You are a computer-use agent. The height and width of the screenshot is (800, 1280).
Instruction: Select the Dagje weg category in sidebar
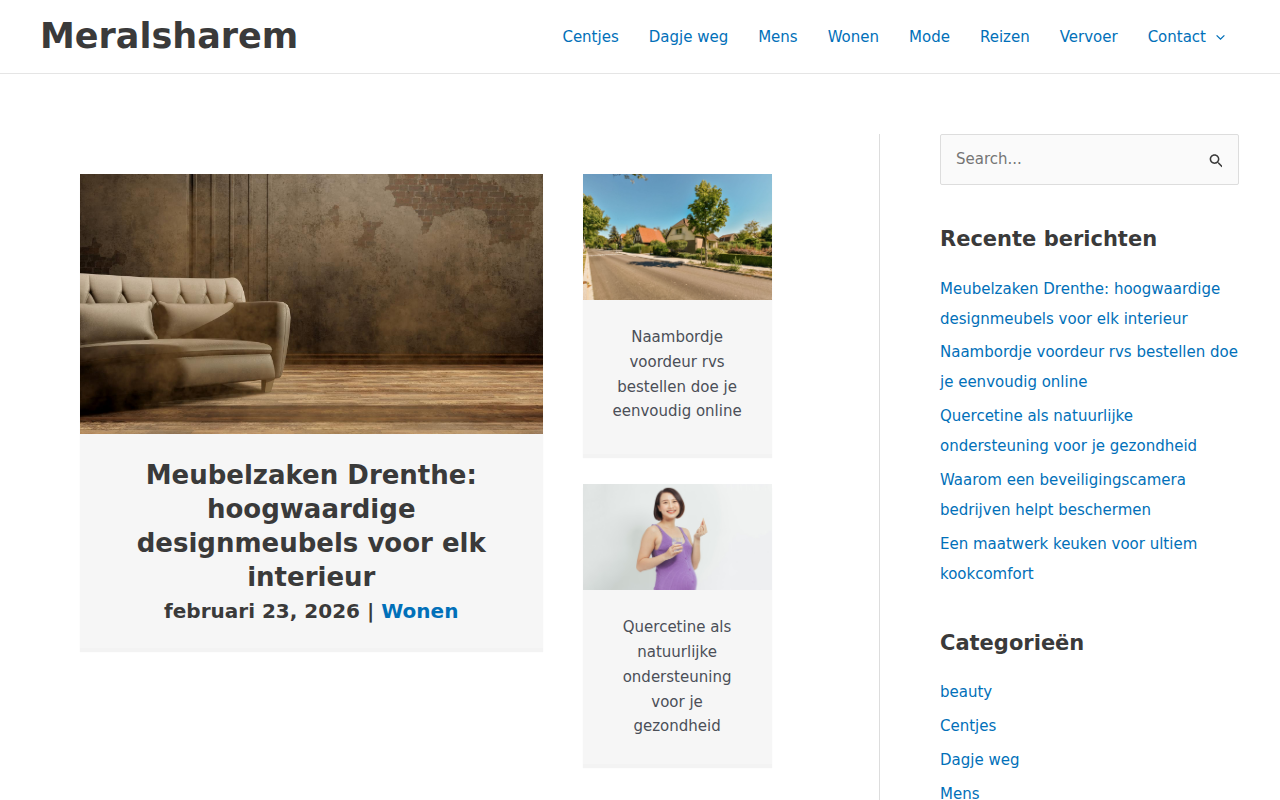[980, 759]
